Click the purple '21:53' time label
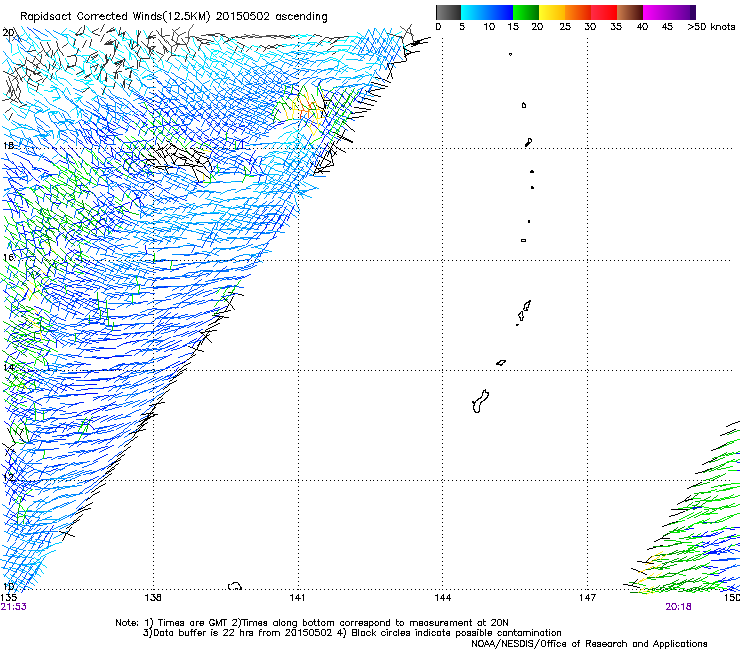The height and width of the screenshot is (650, 740). tap(14, 607)
